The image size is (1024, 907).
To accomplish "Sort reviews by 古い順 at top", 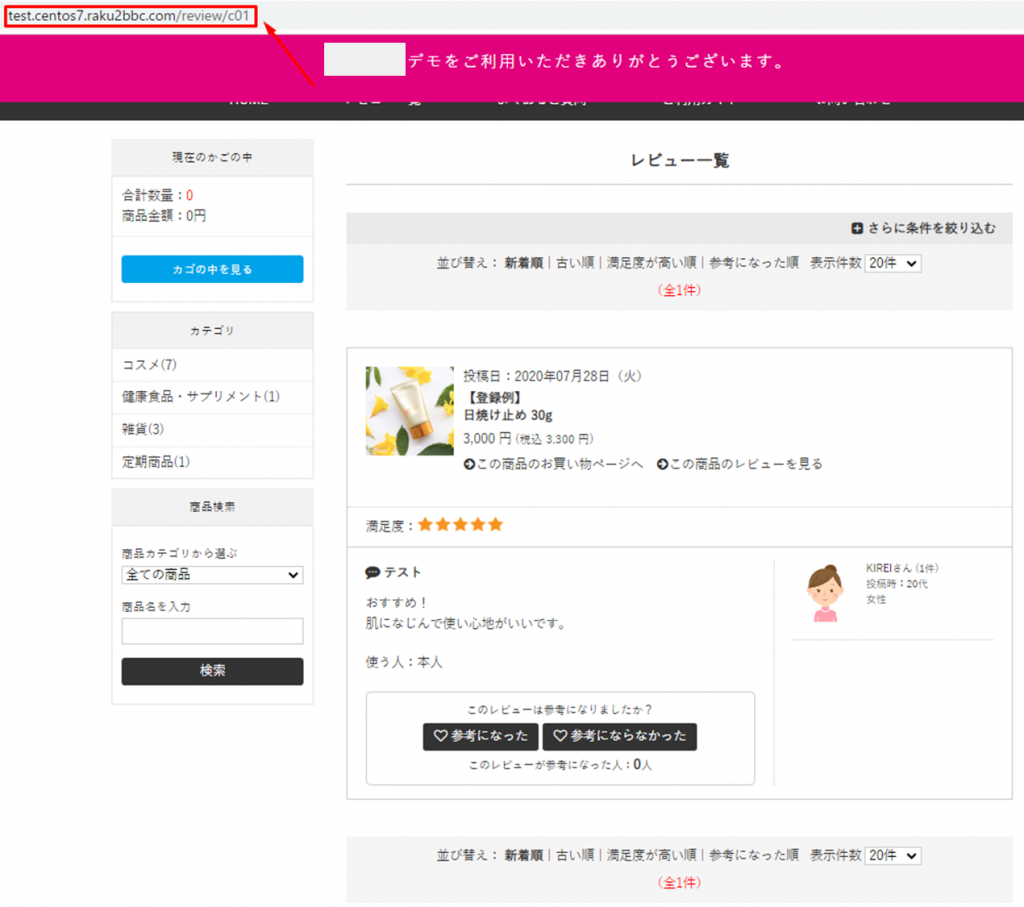I will pyautogui.click(x=575, y=264).
